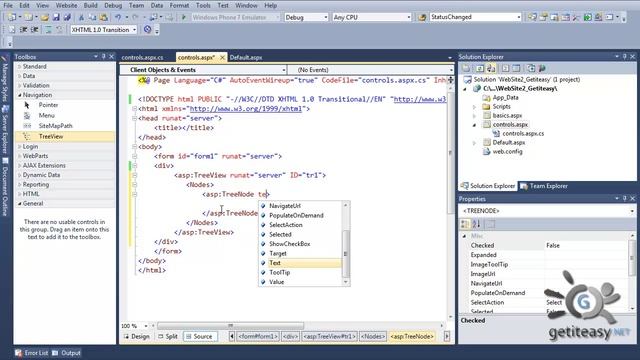This screenshot has width=640, height=360.
Task: Switch to Source view
Action: [199, 336]
